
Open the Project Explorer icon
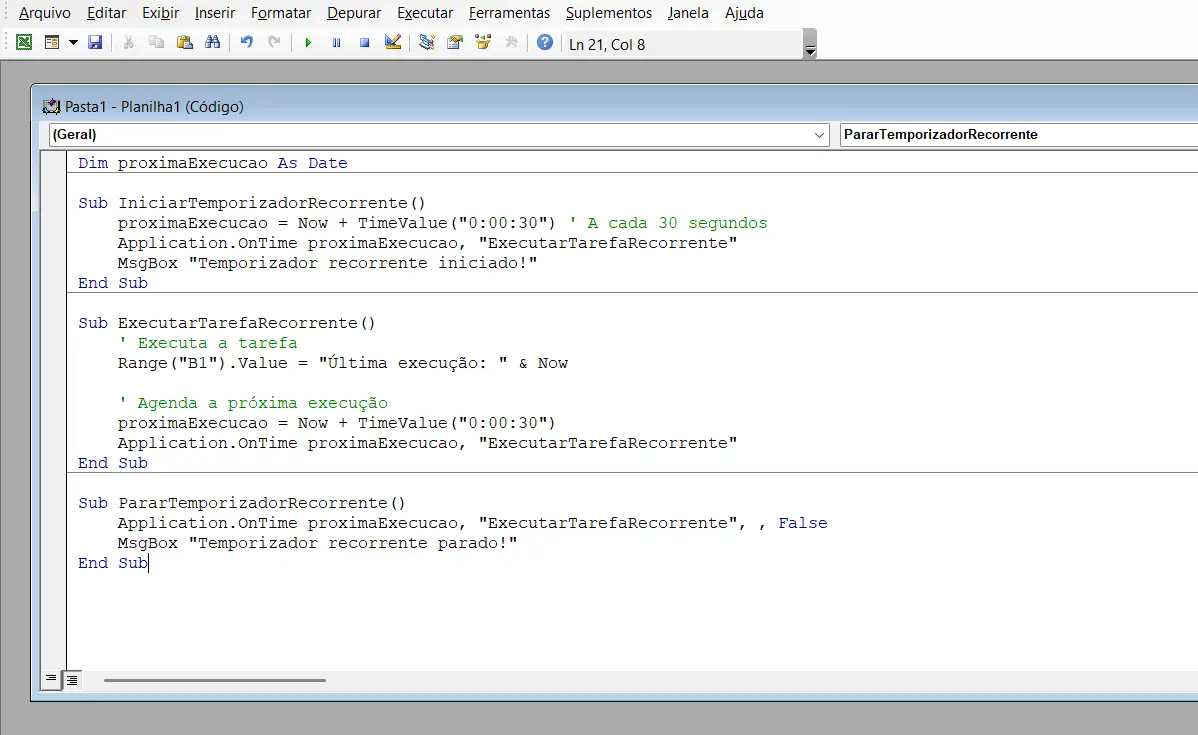[426, 42]
